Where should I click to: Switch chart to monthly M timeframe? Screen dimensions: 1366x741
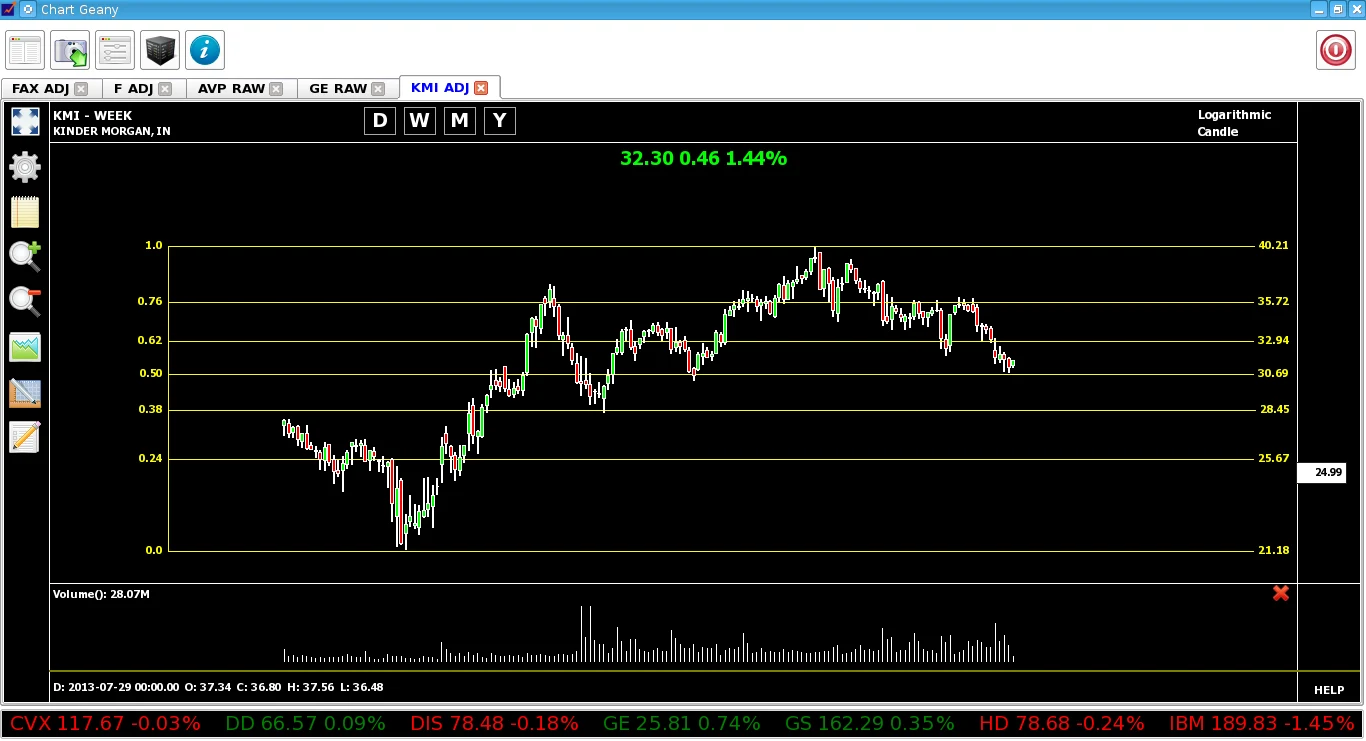coord(460,121)
